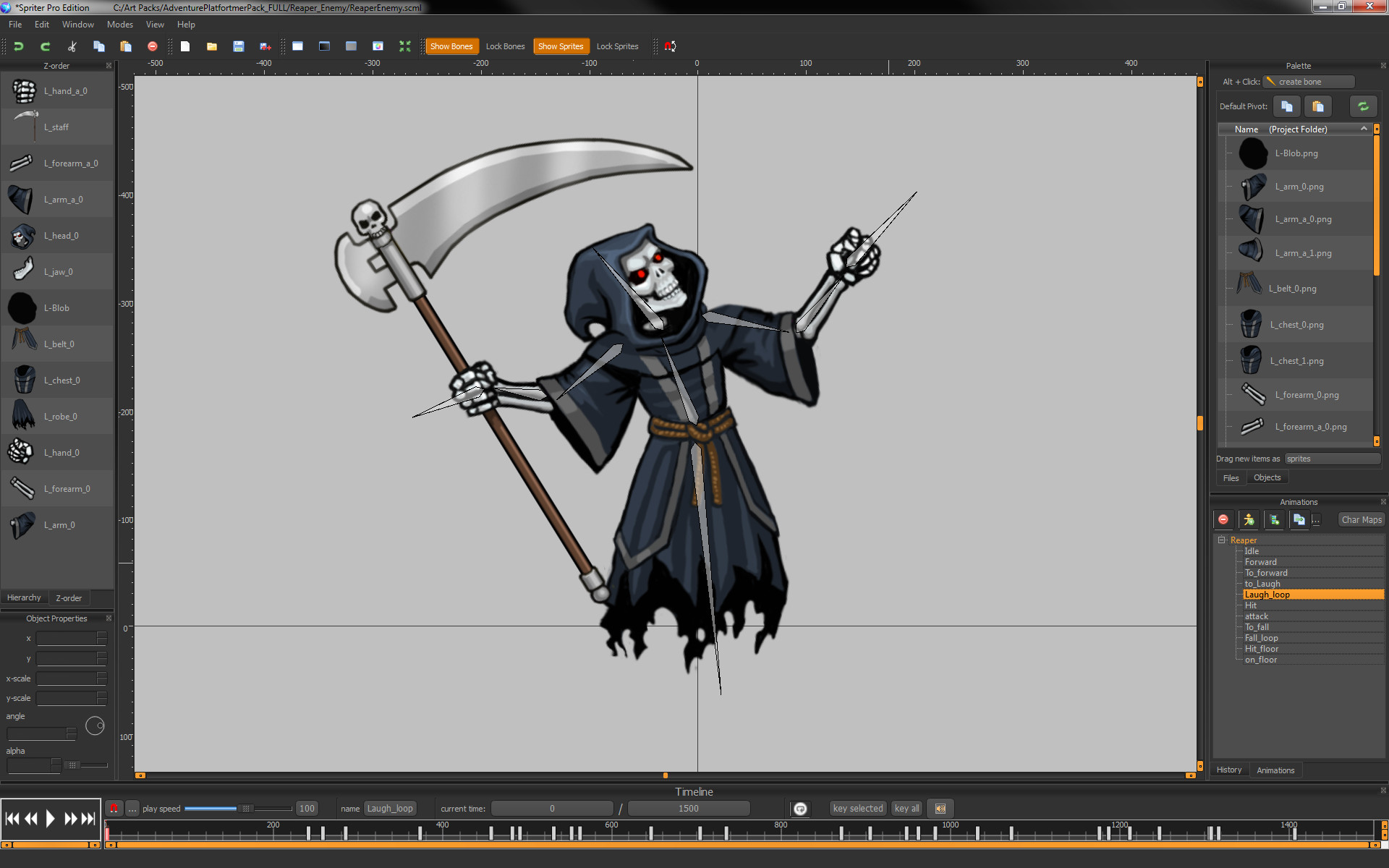Collapse the Reaper animation tree
1389x868 pixels.
point(1222,540)
